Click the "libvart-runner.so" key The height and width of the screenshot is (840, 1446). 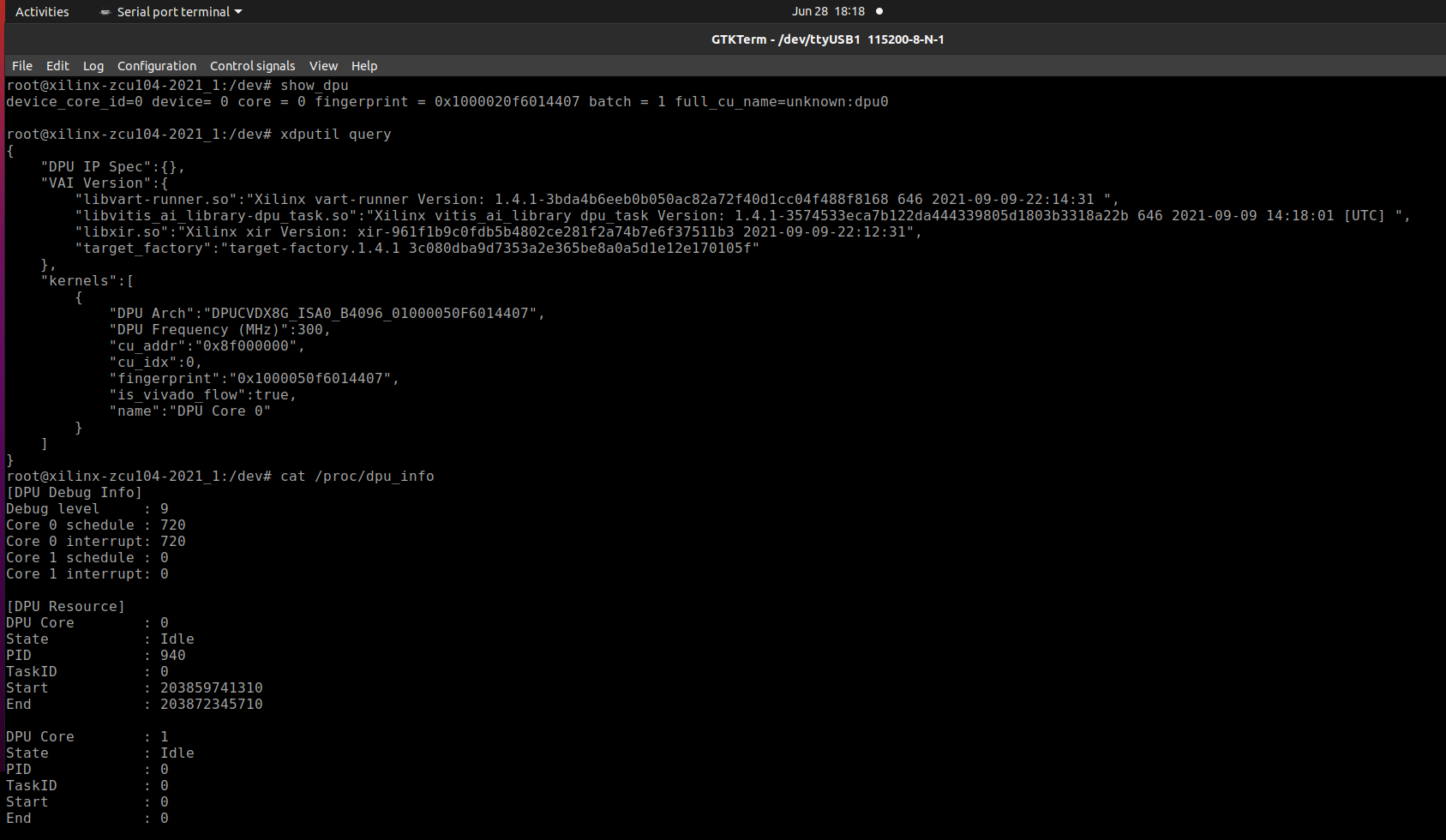(x=156, y=200)
